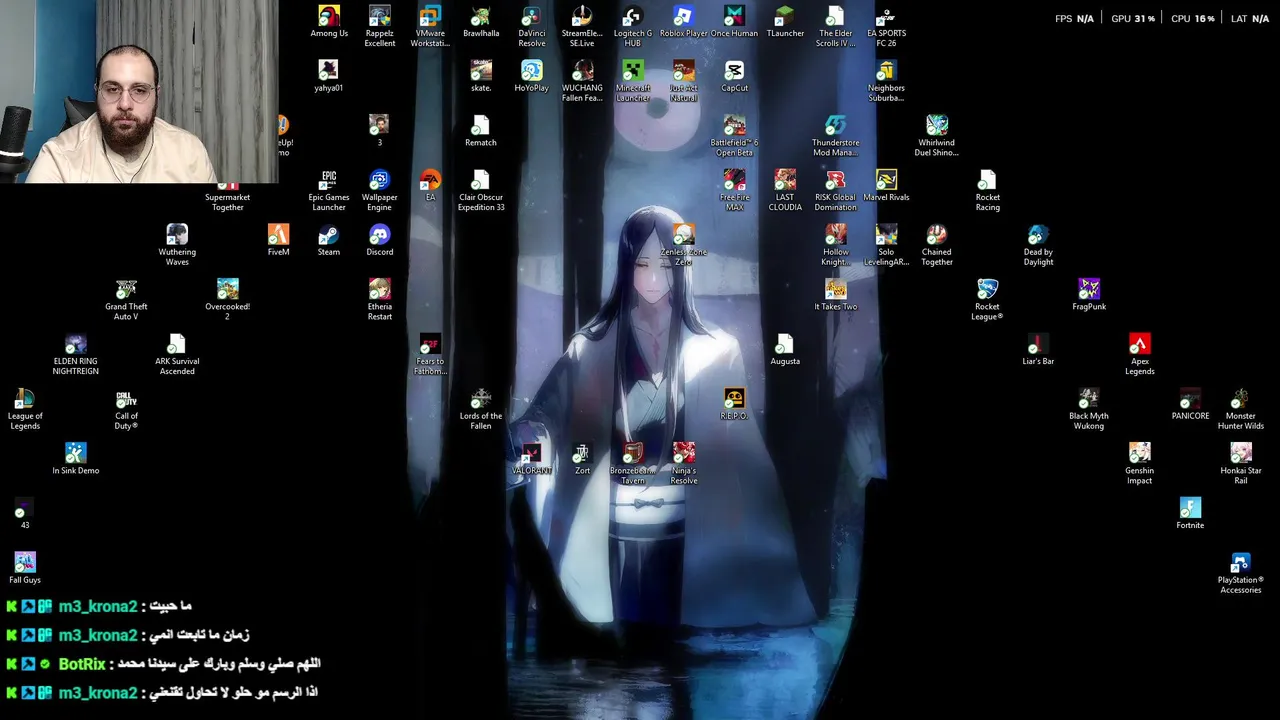Select the Overcooked! 2 icon

227,300
